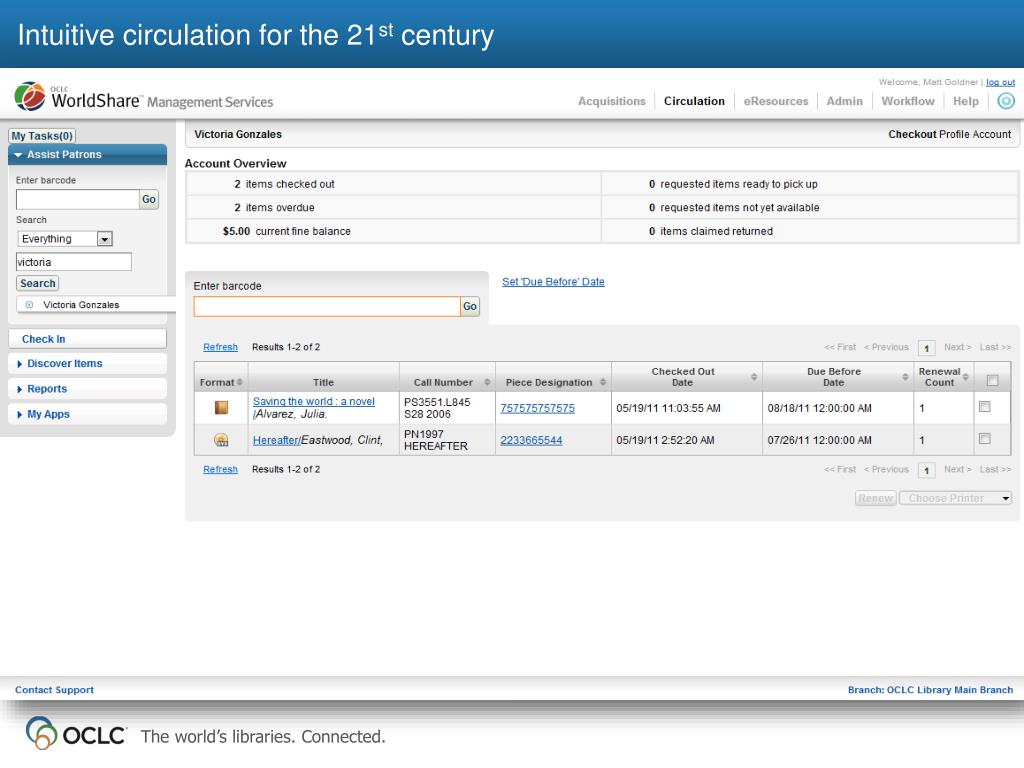The image size is (1024, 768).
Task: Click the sidebar Enter barcode field
Action: pyautogui.click(x=78, y=199)
